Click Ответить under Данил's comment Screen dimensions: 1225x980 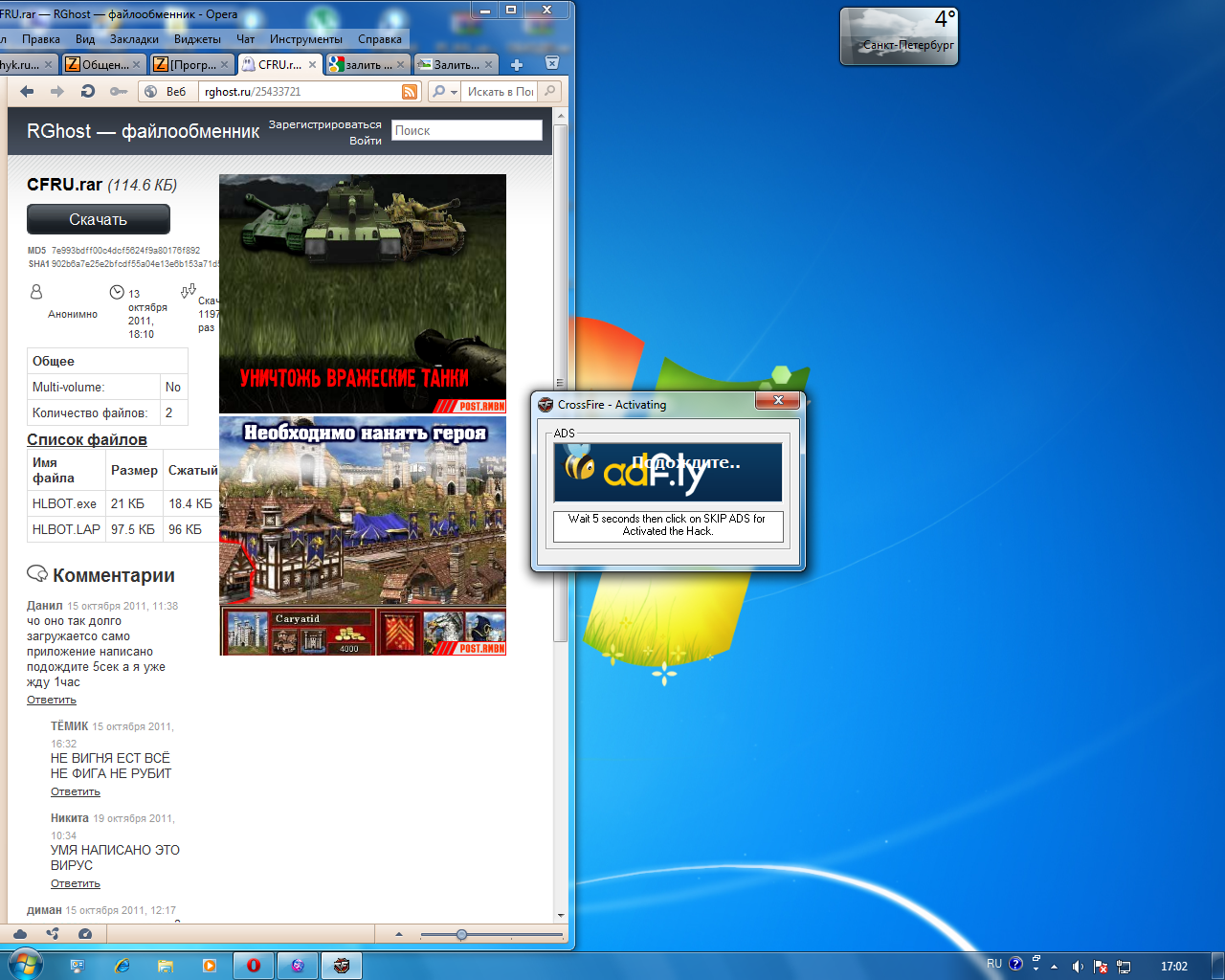(x=52, y=700)
